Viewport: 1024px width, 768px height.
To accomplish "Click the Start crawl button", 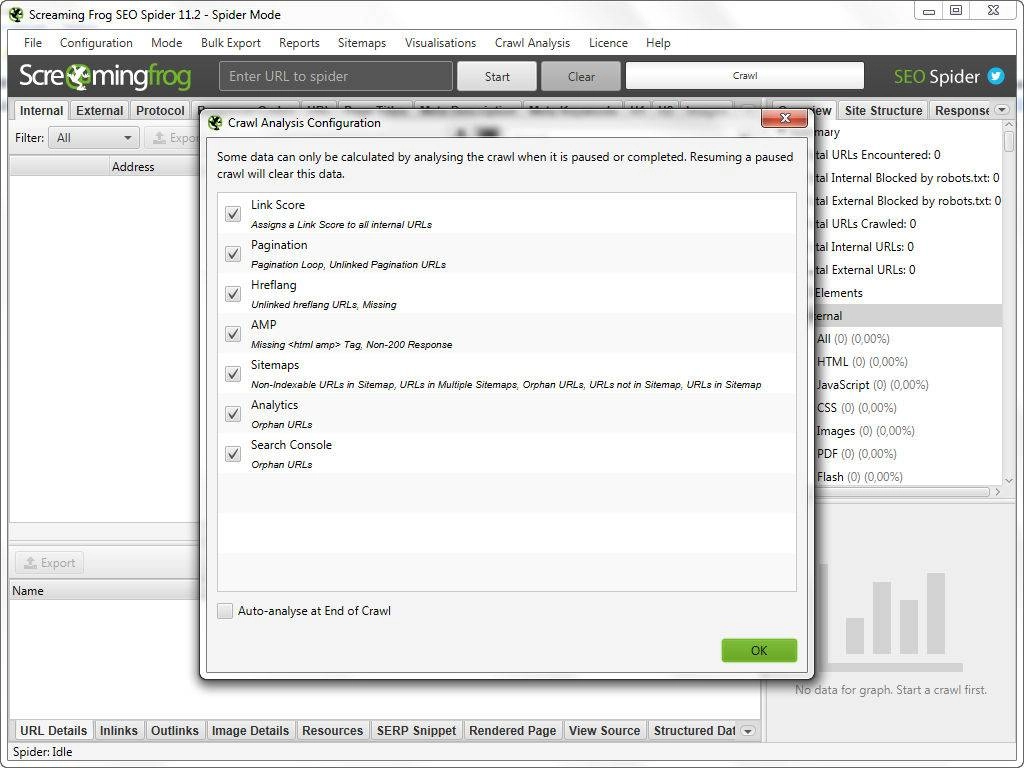I will click(x=497, y=76).
